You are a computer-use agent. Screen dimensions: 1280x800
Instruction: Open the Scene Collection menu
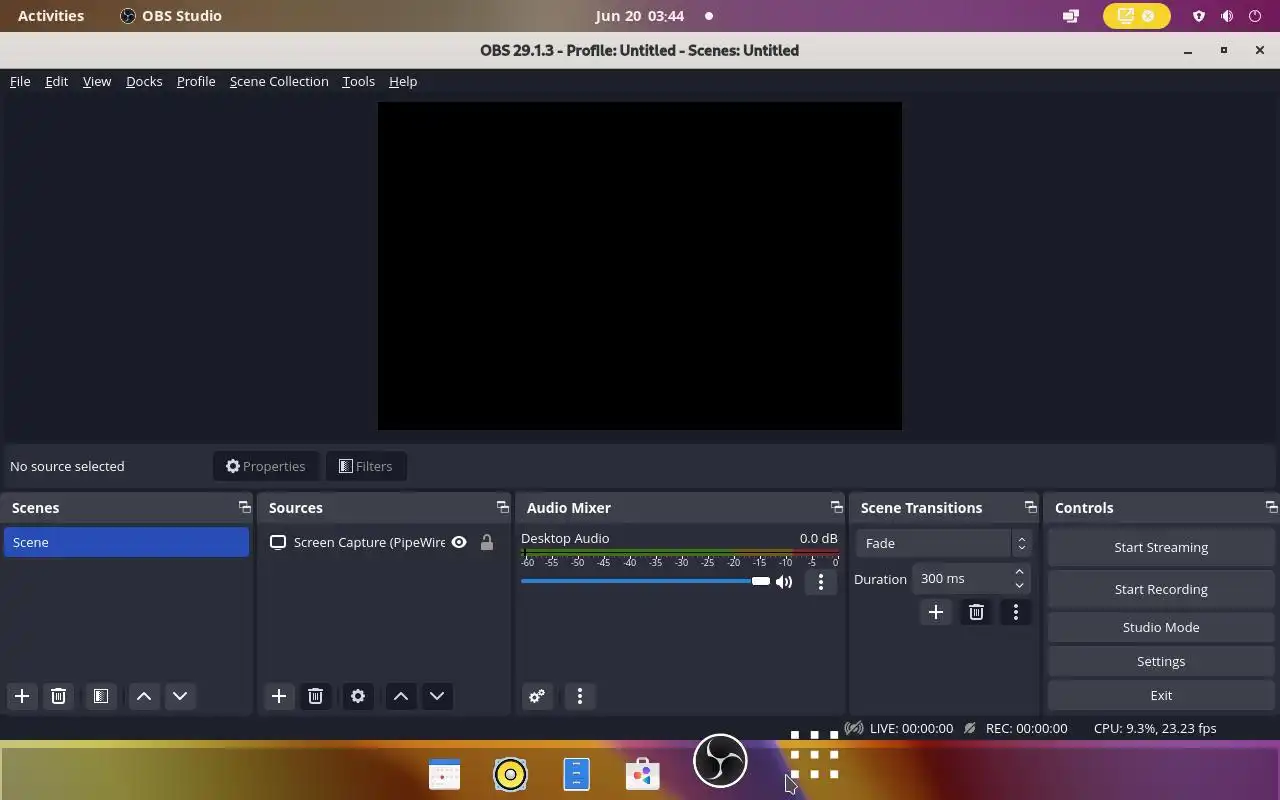279,81
